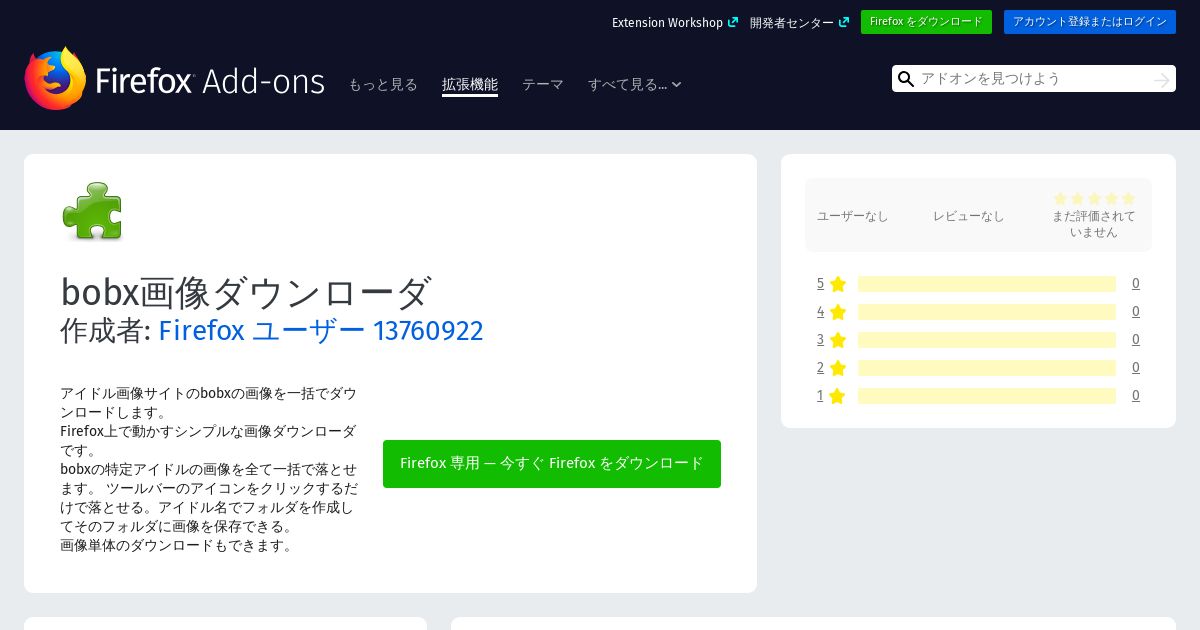Focus the アドオンを見つけよう search field

point(1033,79)
